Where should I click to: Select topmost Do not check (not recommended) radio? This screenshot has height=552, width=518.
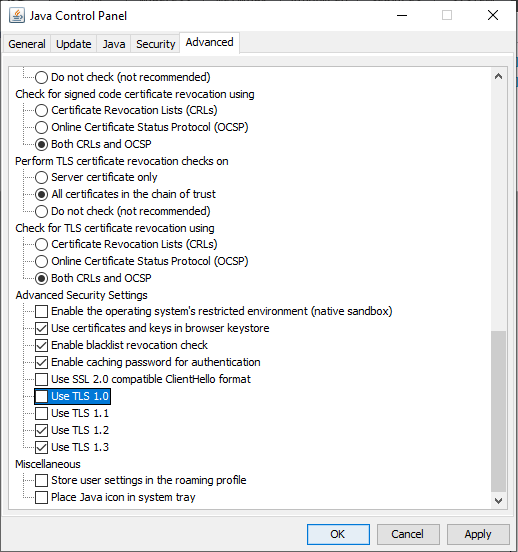[x=41, y=77]
